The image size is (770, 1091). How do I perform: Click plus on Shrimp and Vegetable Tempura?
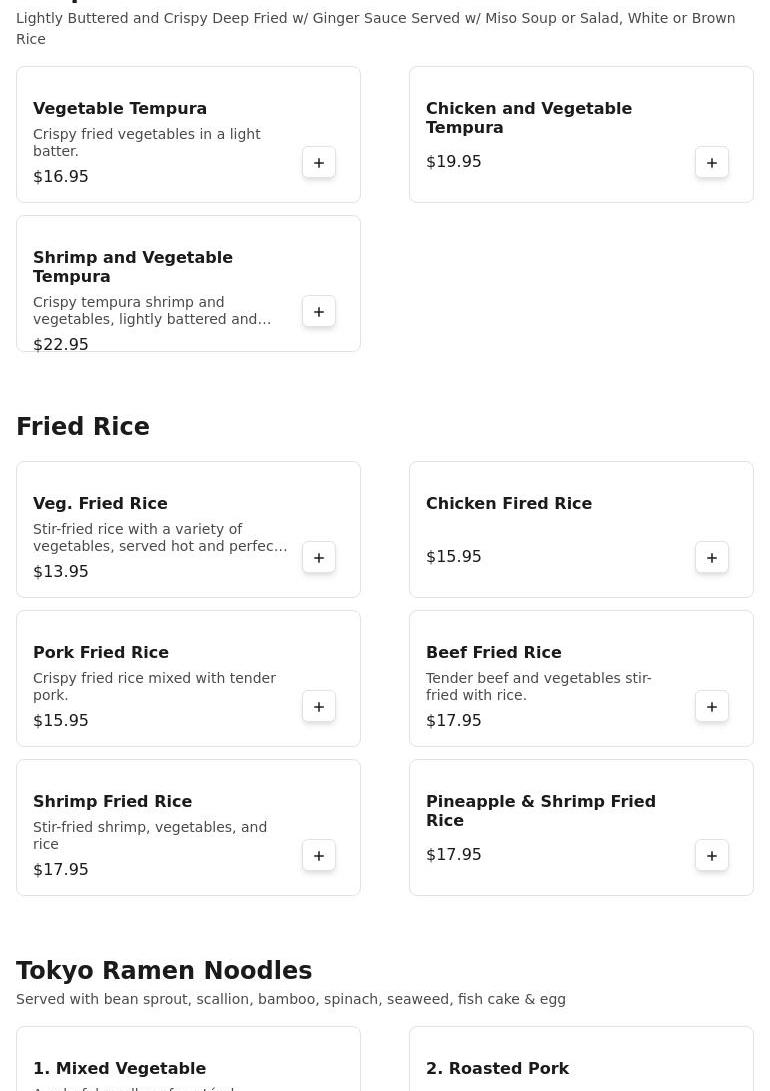[x=319, y=312]
